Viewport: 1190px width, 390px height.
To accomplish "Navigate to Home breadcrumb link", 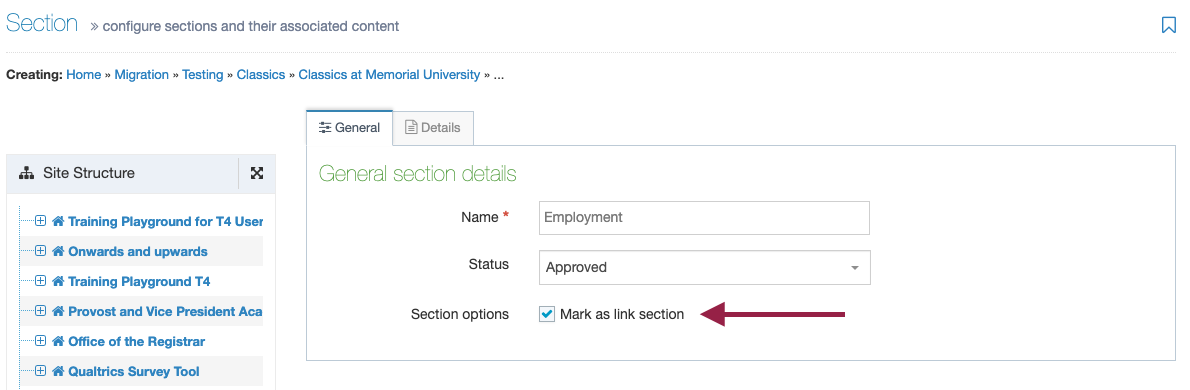I will tap(83, 74).
